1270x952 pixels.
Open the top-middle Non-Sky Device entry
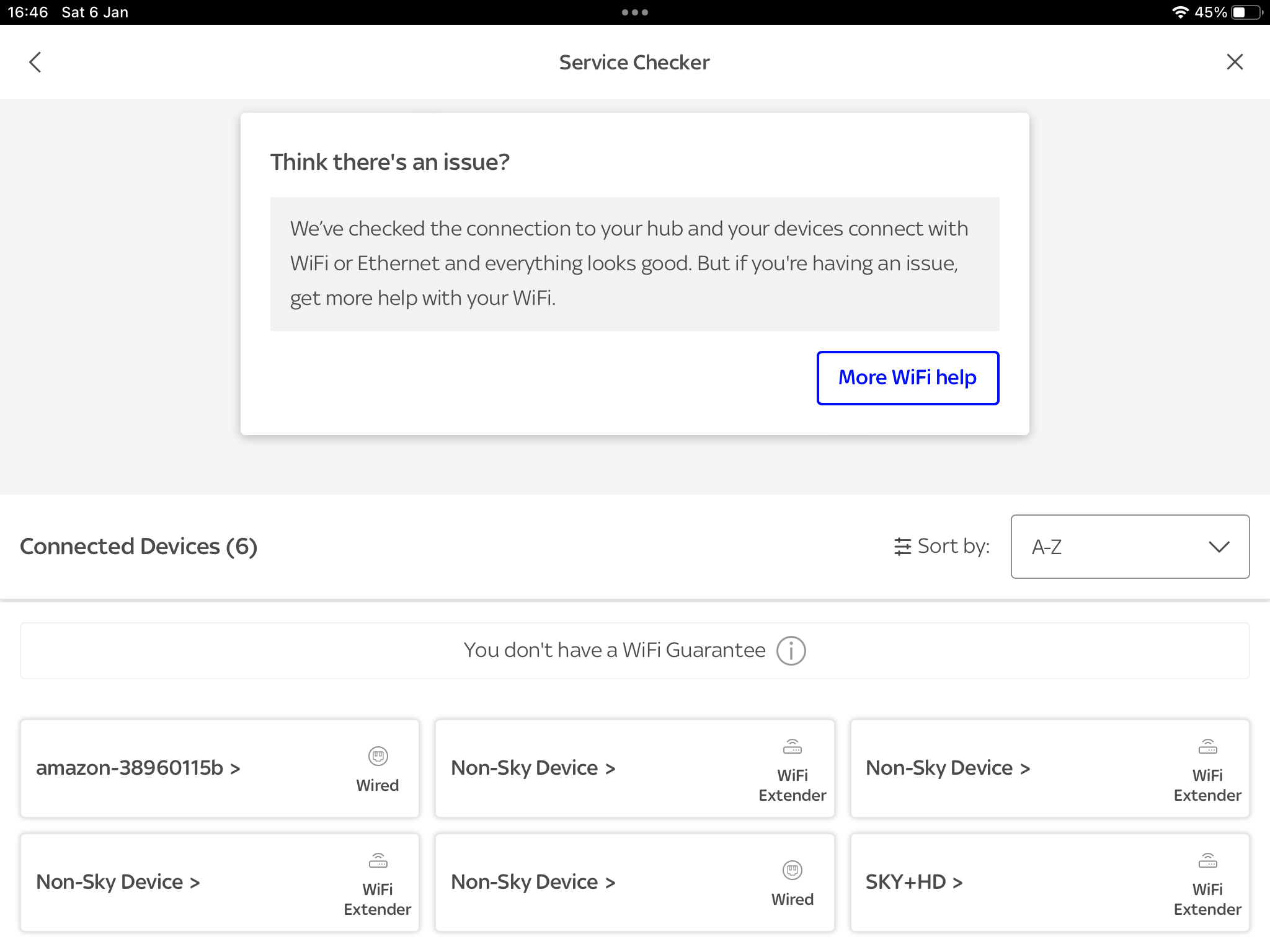[533, 768]
